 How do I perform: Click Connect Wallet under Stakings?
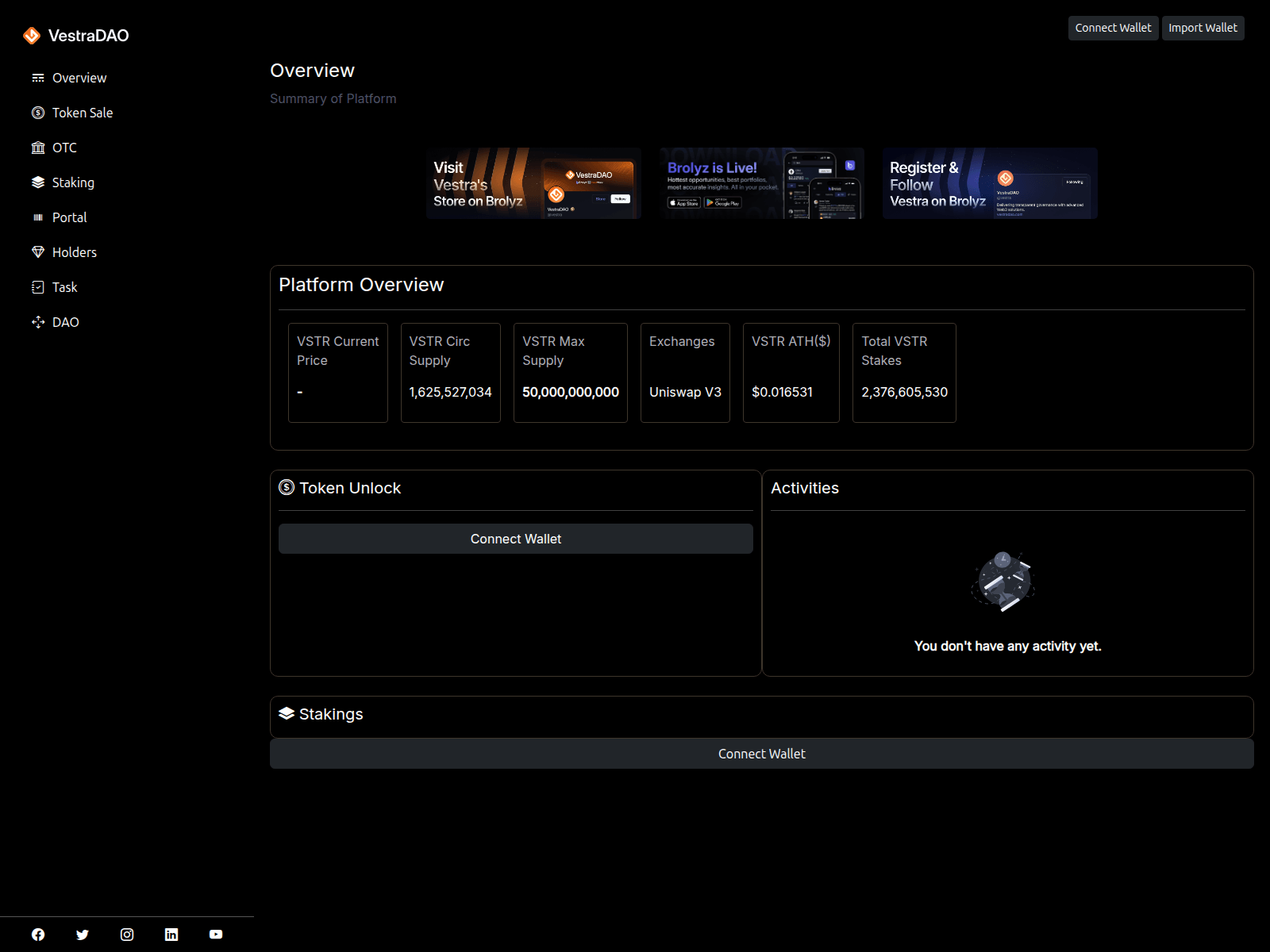click(762, 754)
